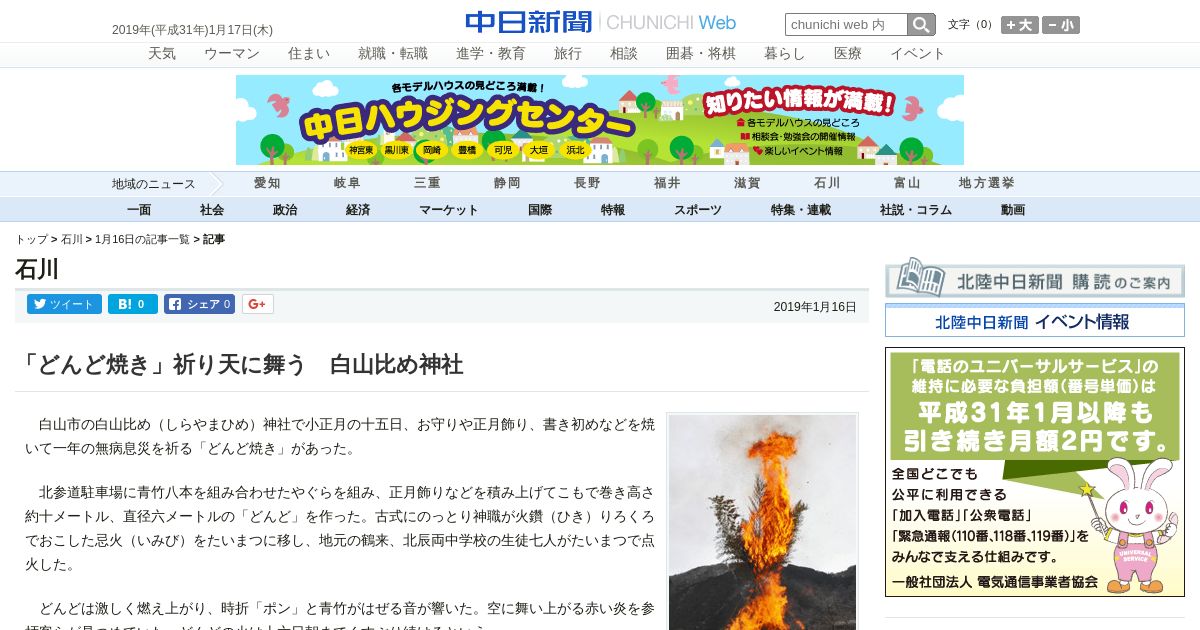Select 長野 regional news
The height and width of the screenshot is (630, 1200).
pos(587,184)
